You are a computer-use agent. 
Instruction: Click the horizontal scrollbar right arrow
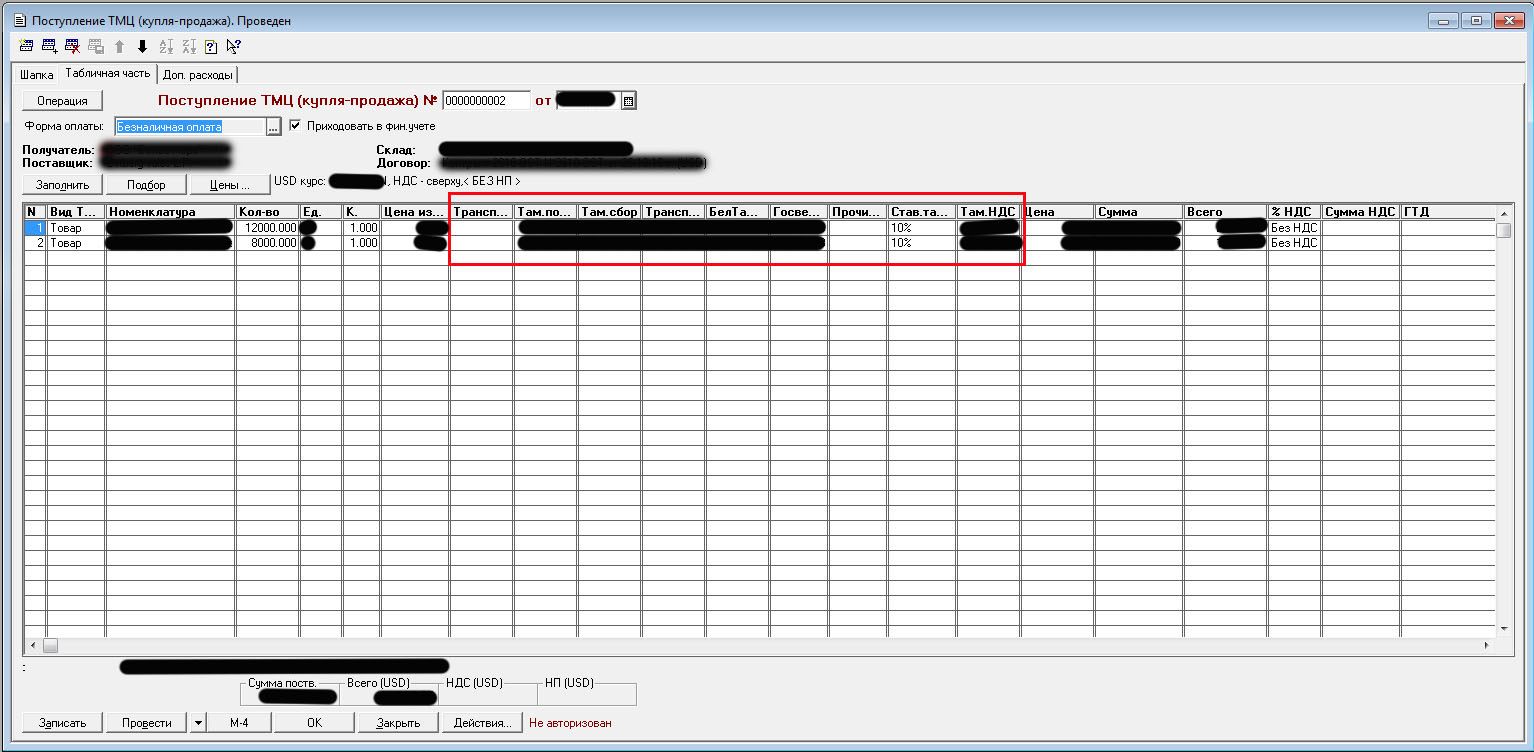pos(1488,646)
